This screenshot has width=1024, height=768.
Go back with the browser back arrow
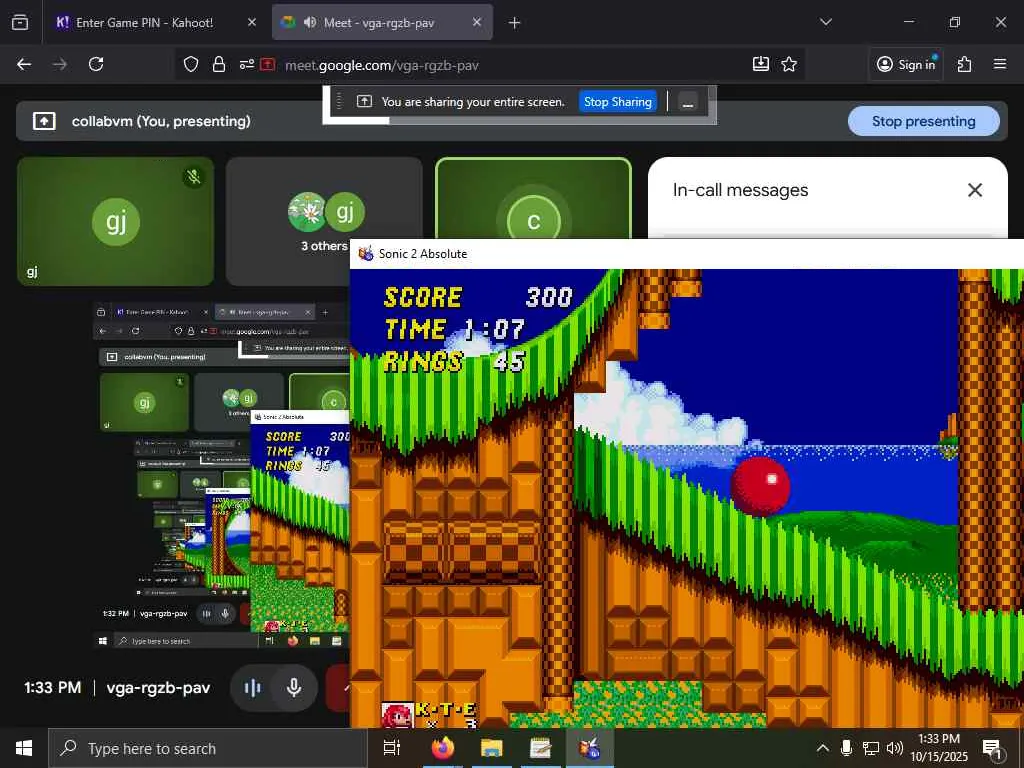(24, 64)
